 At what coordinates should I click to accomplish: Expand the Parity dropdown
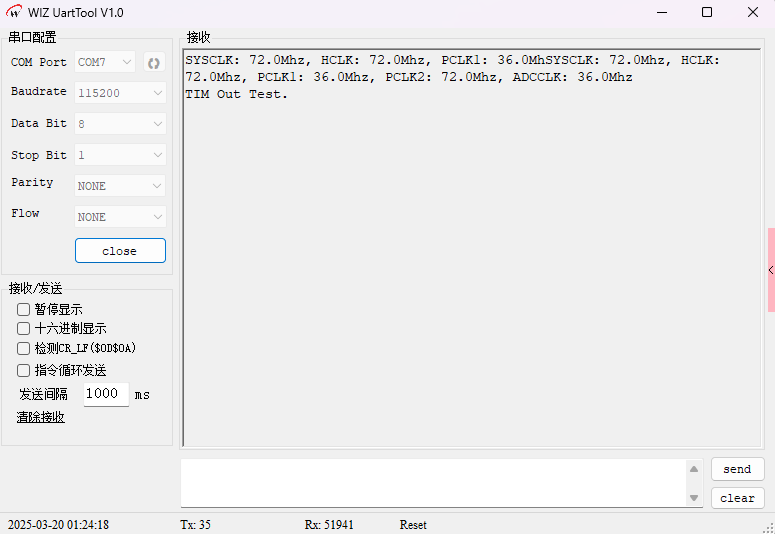point(120,186)
